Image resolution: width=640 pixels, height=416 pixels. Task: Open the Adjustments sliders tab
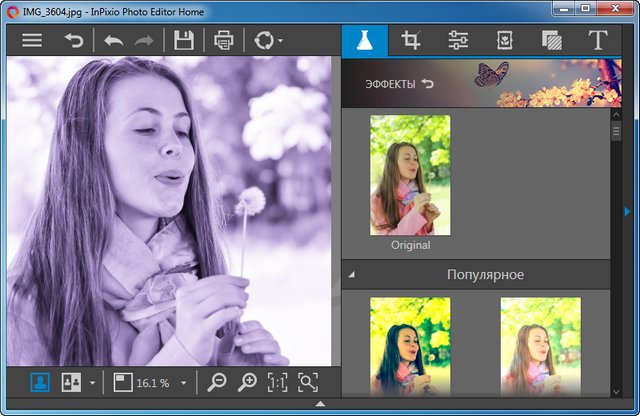tap(458, 40)
